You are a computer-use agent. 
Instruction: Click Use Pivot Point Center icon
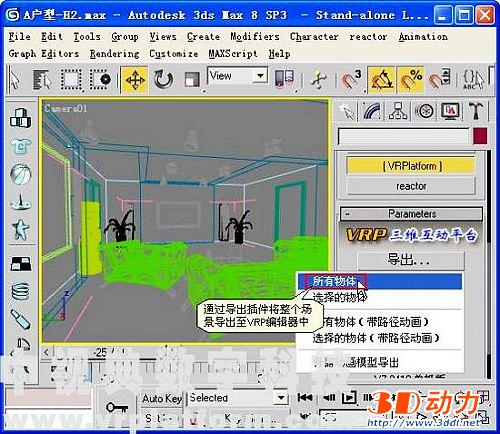284,79
